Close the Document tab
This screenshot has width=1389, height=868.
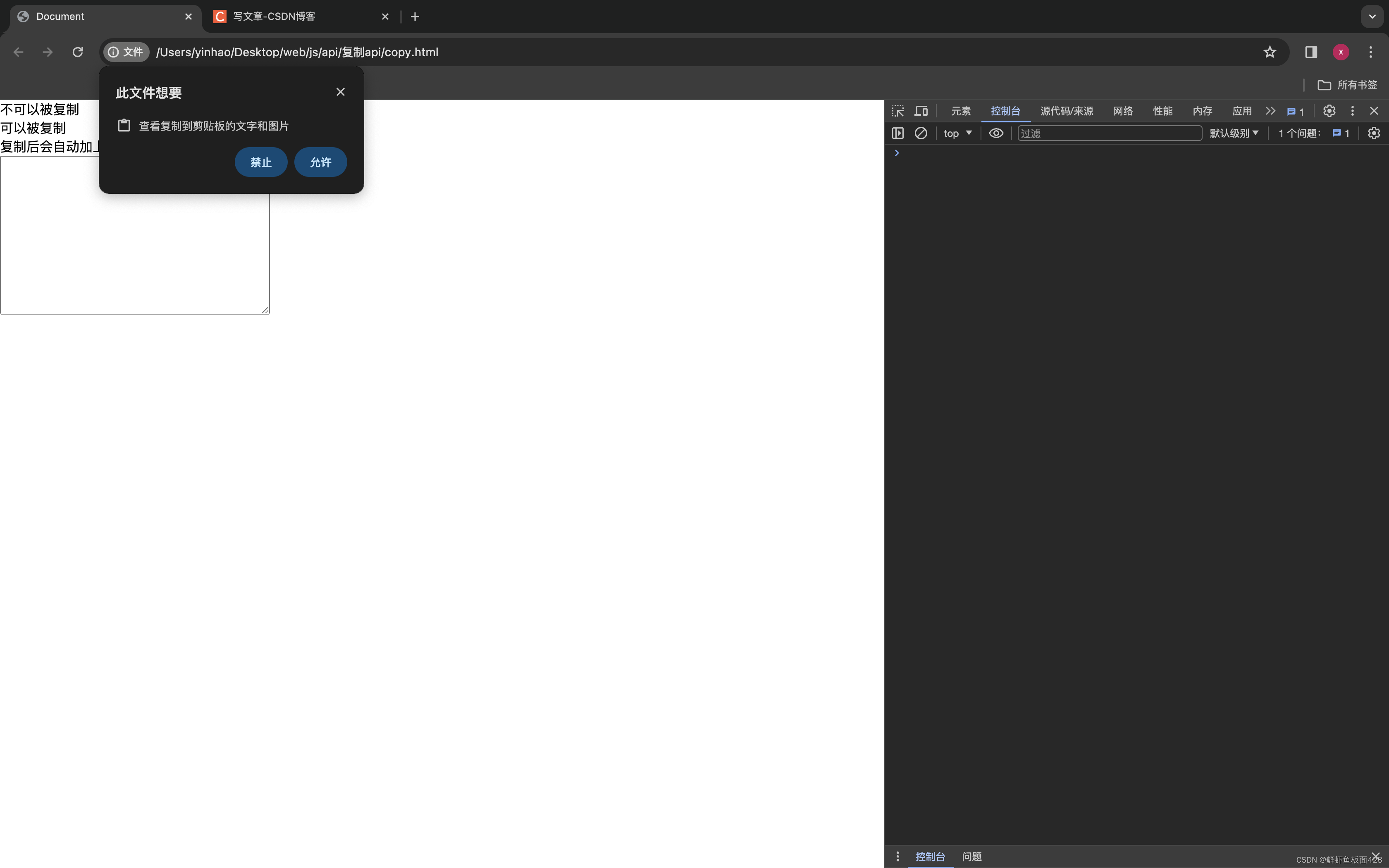coord(188,17)
